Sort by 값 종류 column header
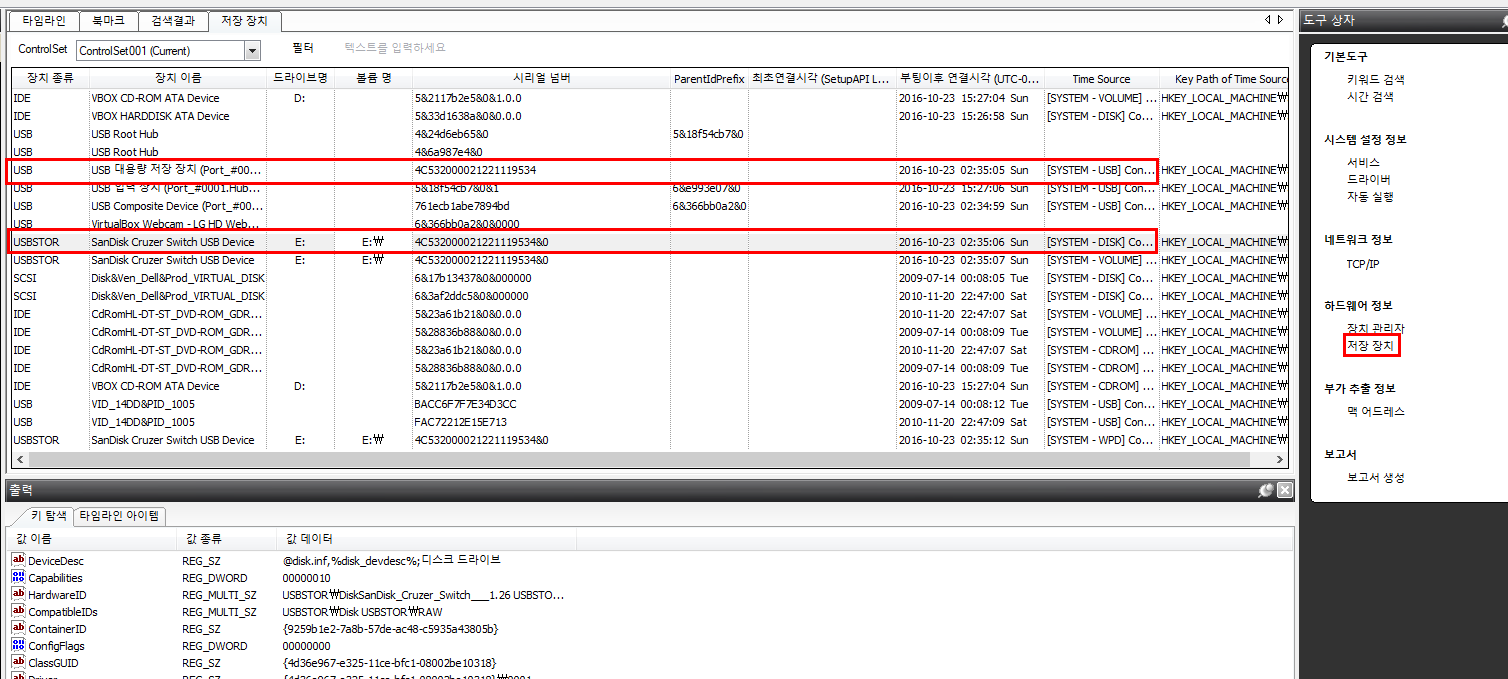1508x679 pixels. pos(226,539)
